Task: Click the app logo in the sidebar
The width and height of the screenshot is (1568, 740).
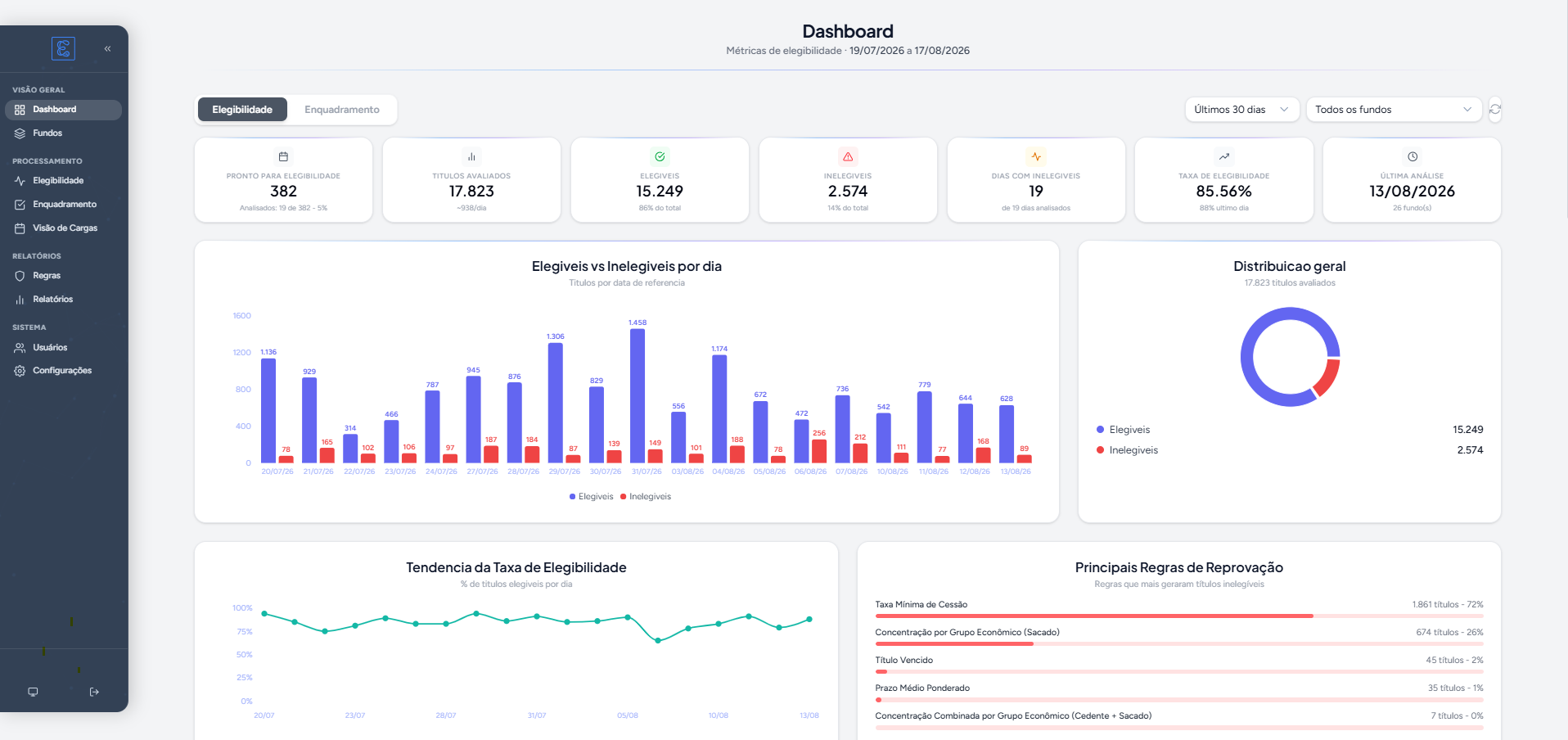Action: (63, 48)
